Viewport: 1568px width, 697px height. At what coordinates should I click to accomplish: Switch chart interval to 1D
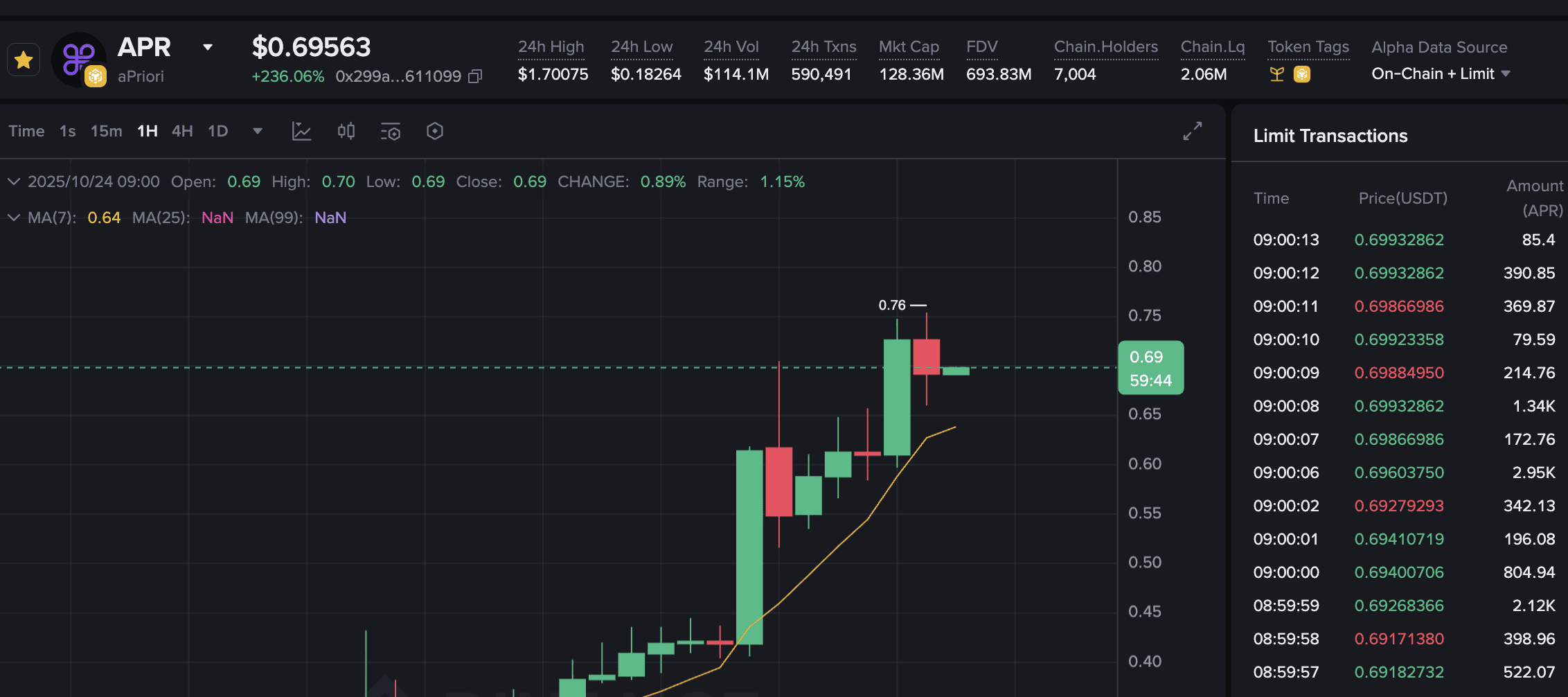coord(218,131)
